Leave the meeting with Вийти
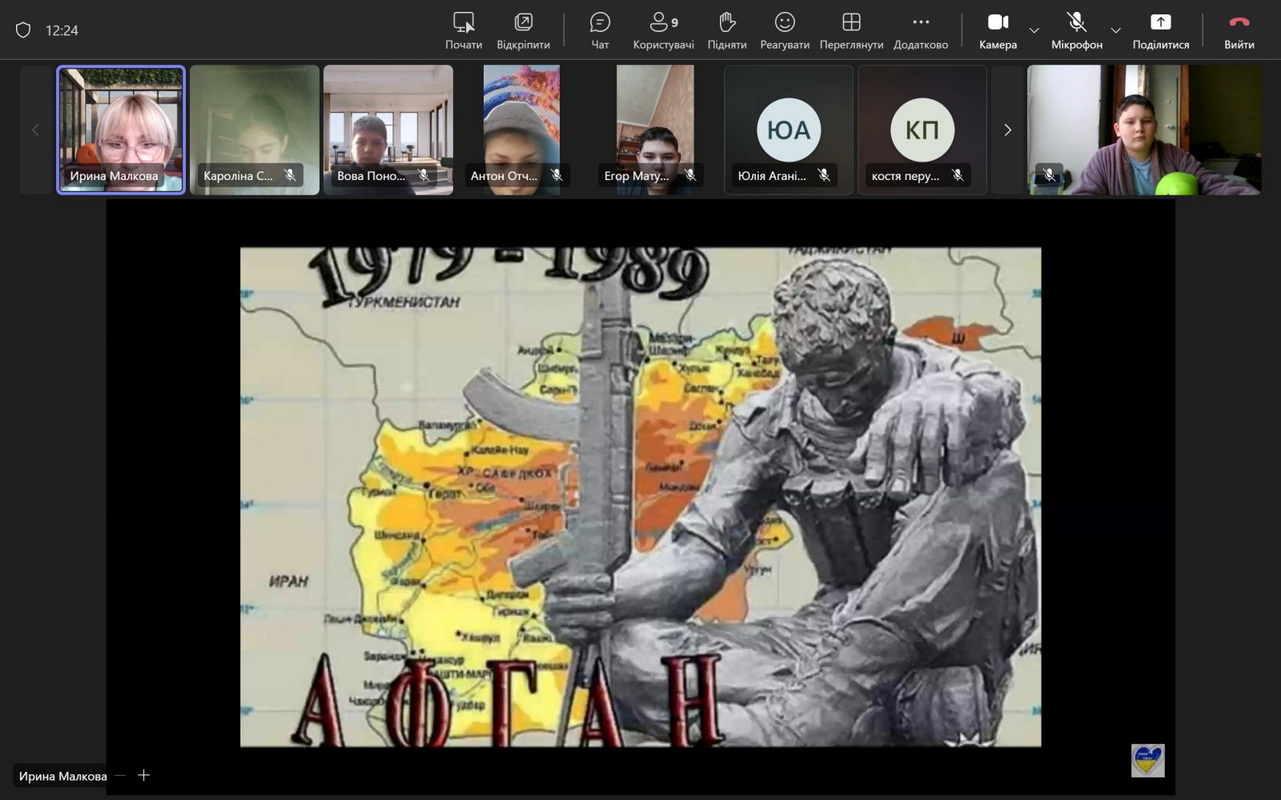This screenshot has width=1281, height=800. pos(1239,30)
